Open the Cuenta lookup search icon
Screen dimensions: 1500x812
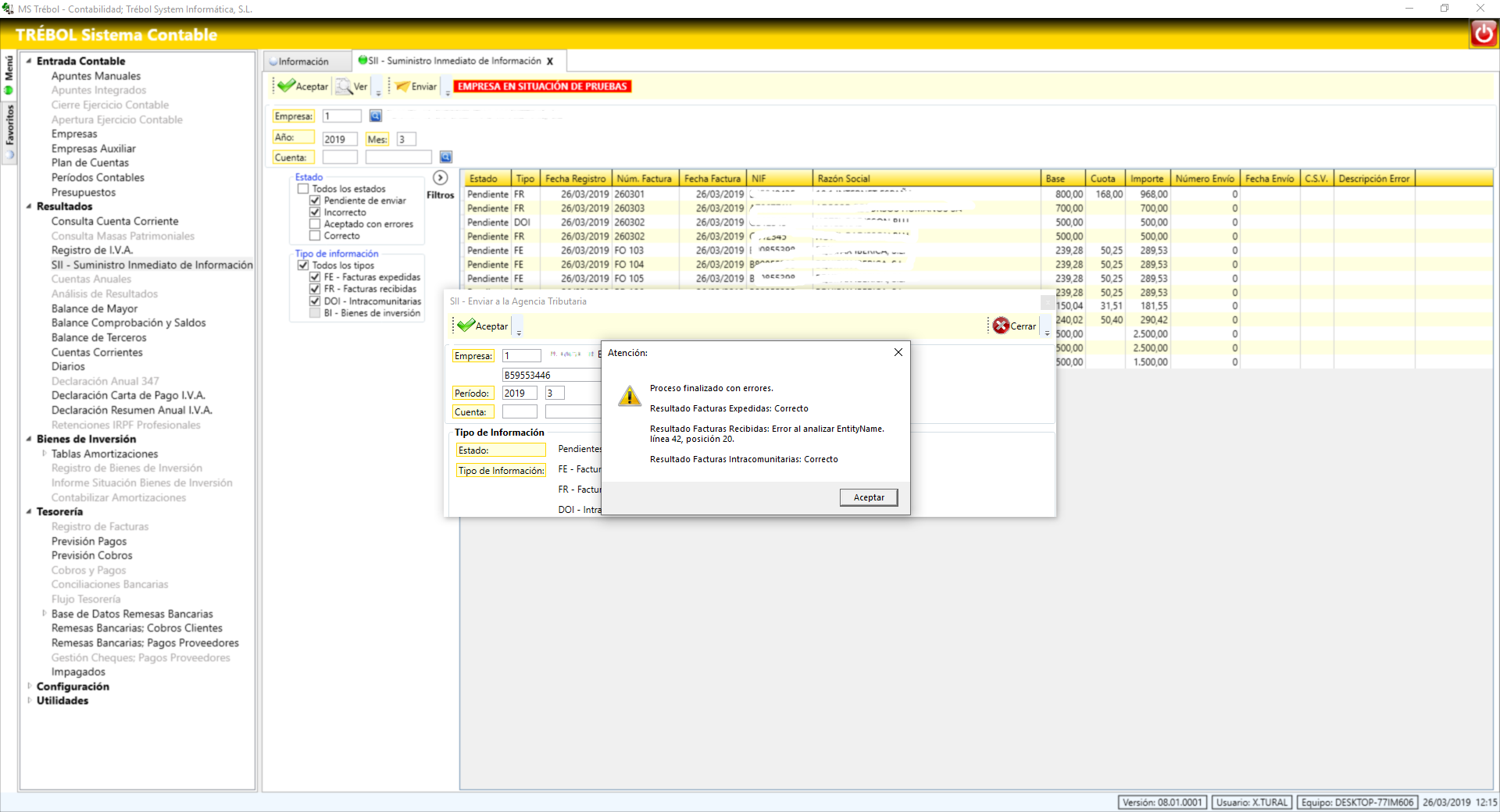click(446, 157)
